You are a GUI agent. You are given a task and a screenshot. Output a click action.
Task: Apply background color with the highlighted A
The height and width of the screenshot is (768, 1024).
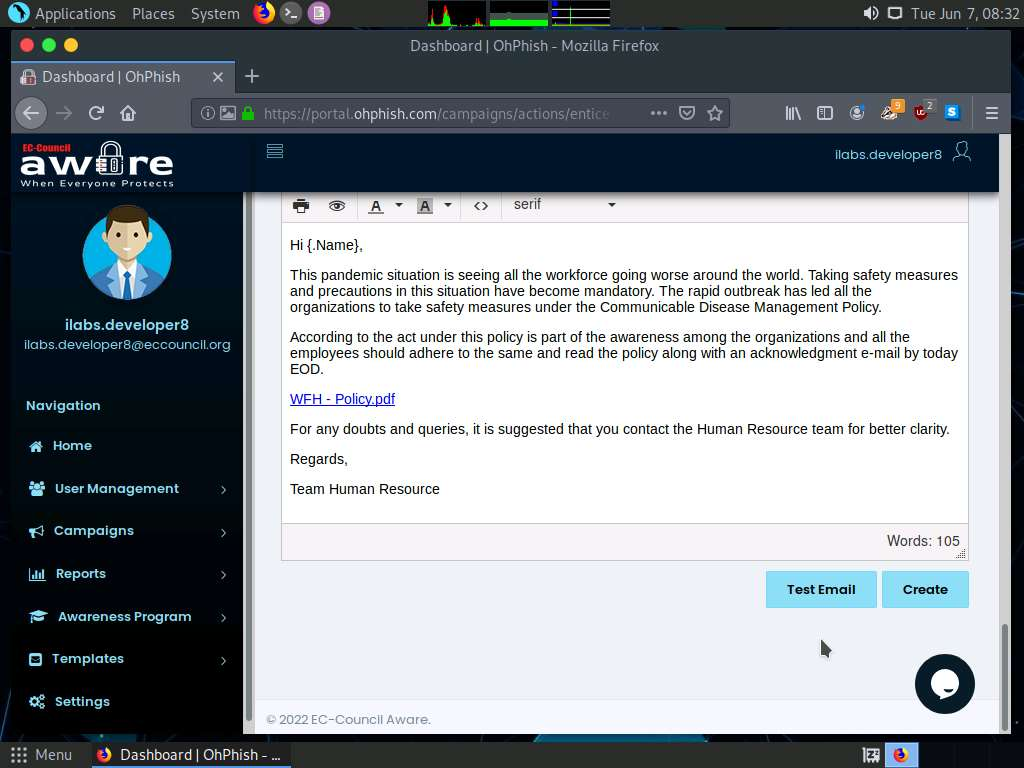point(424,206)
